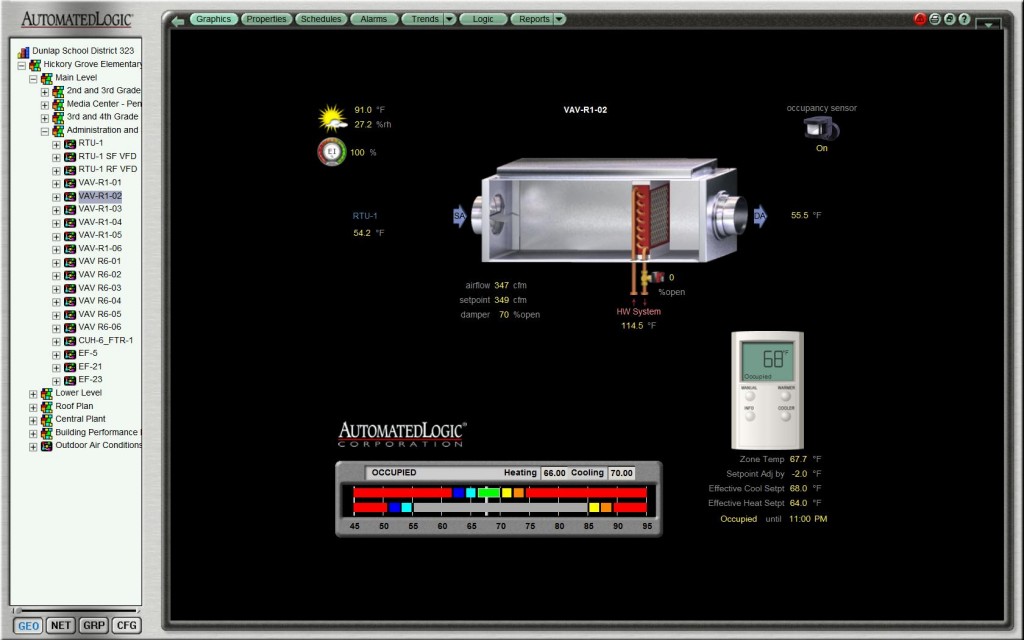Open the dropdown arrow beside Trends
Image resolution: width=1024 pixels, height=640 pixels.
pyautogui.click(x=449, y=19)
